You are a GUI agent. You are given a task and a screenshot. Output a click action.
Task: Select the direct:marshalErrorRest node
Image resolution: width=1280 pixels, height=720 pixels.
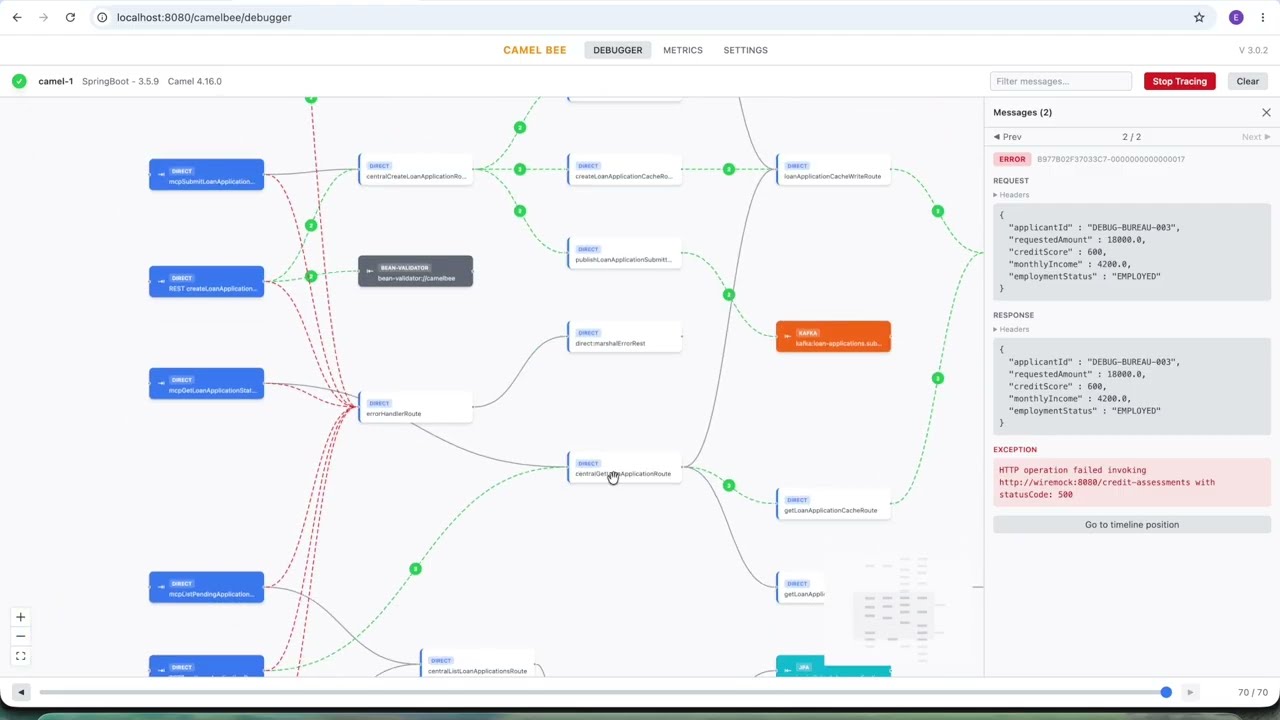click(x=625, y=337)
